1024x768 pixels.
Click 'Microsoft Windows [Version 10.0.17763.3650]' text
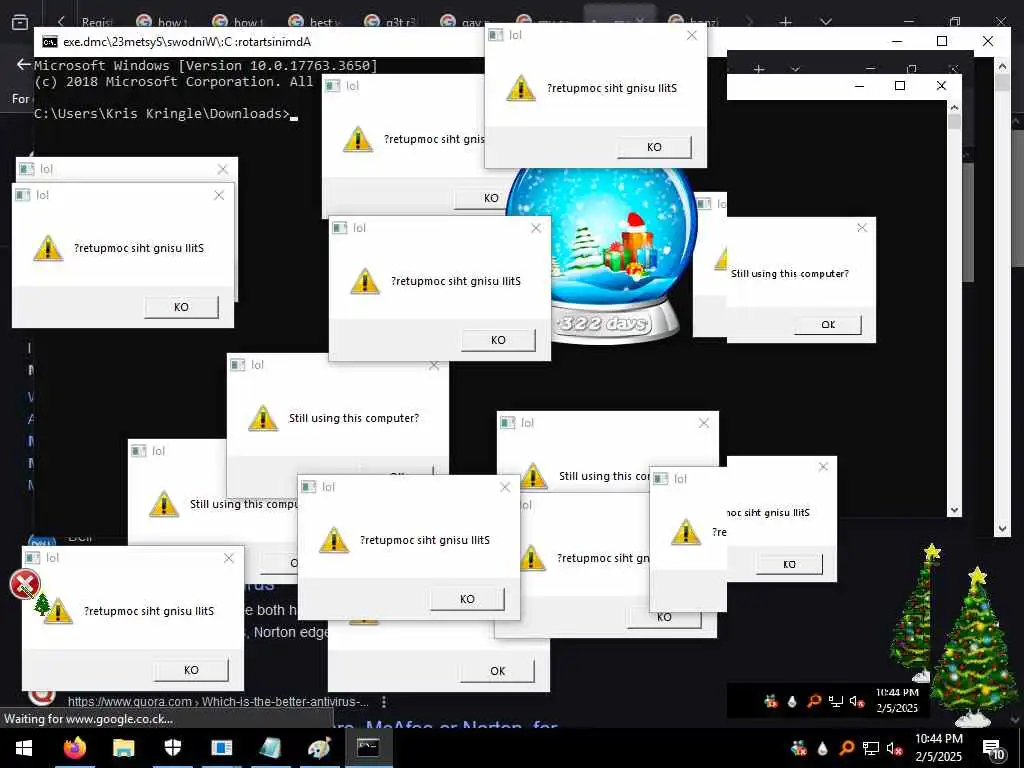pos(206,65)
